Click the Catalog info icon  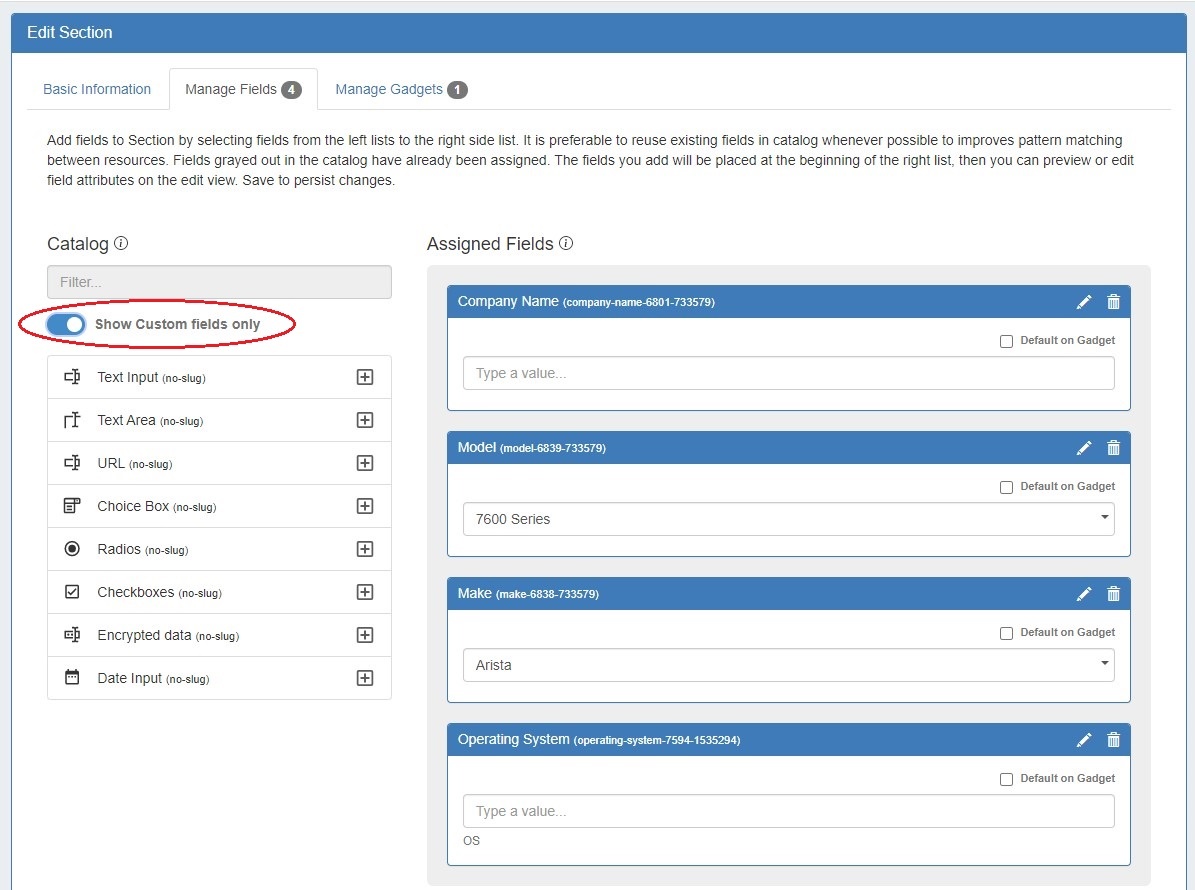[121, 243]
